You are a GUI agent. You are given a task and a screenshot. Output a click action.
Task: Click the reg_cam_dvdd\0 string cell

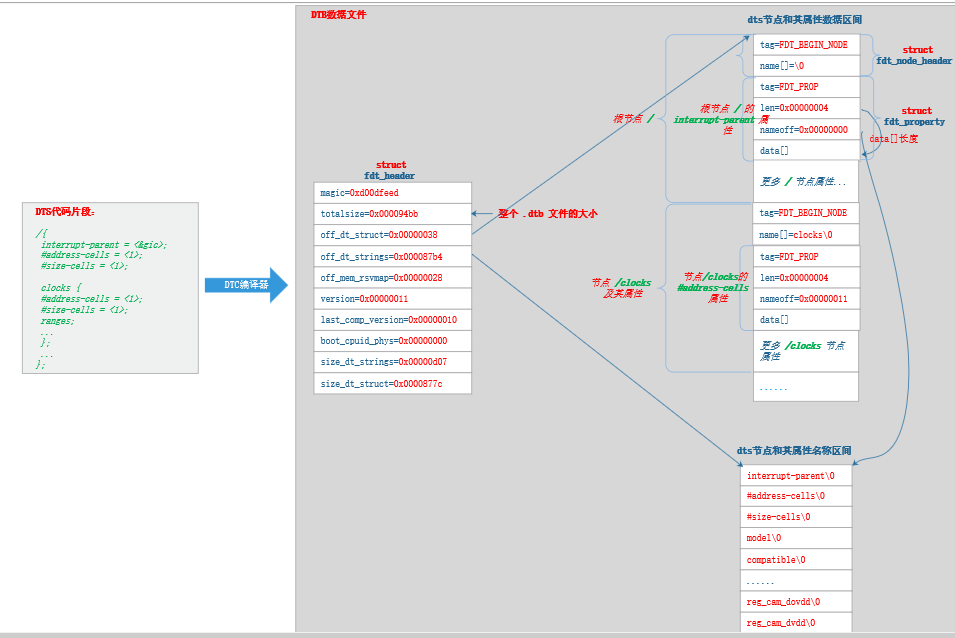point(796,622)
